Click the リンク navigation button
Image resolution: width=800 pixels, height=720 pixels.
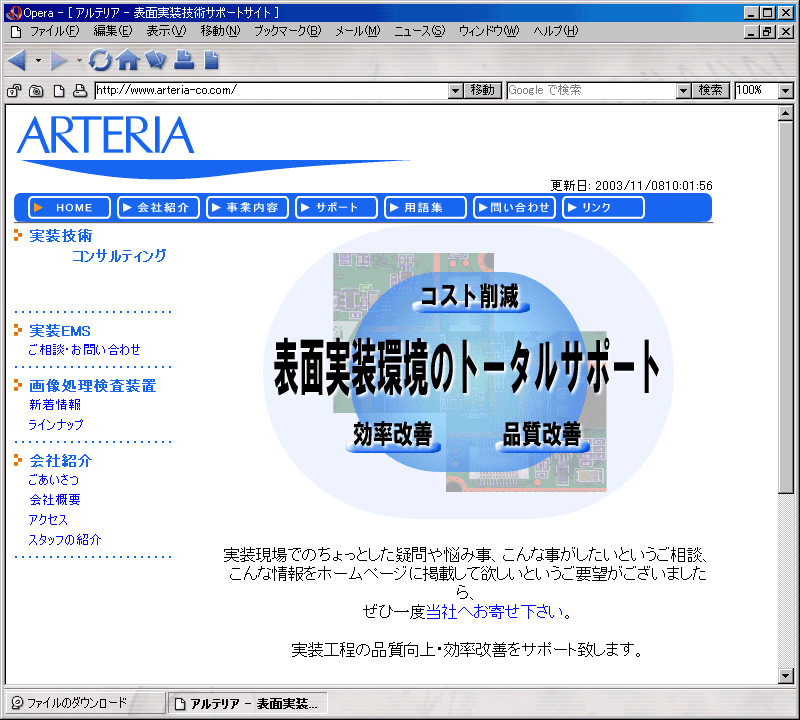(603, 207)
